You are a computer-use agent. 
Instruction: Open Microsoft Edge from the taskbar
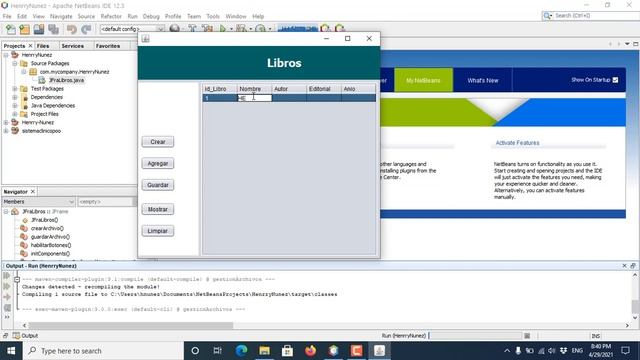point(241,351)
